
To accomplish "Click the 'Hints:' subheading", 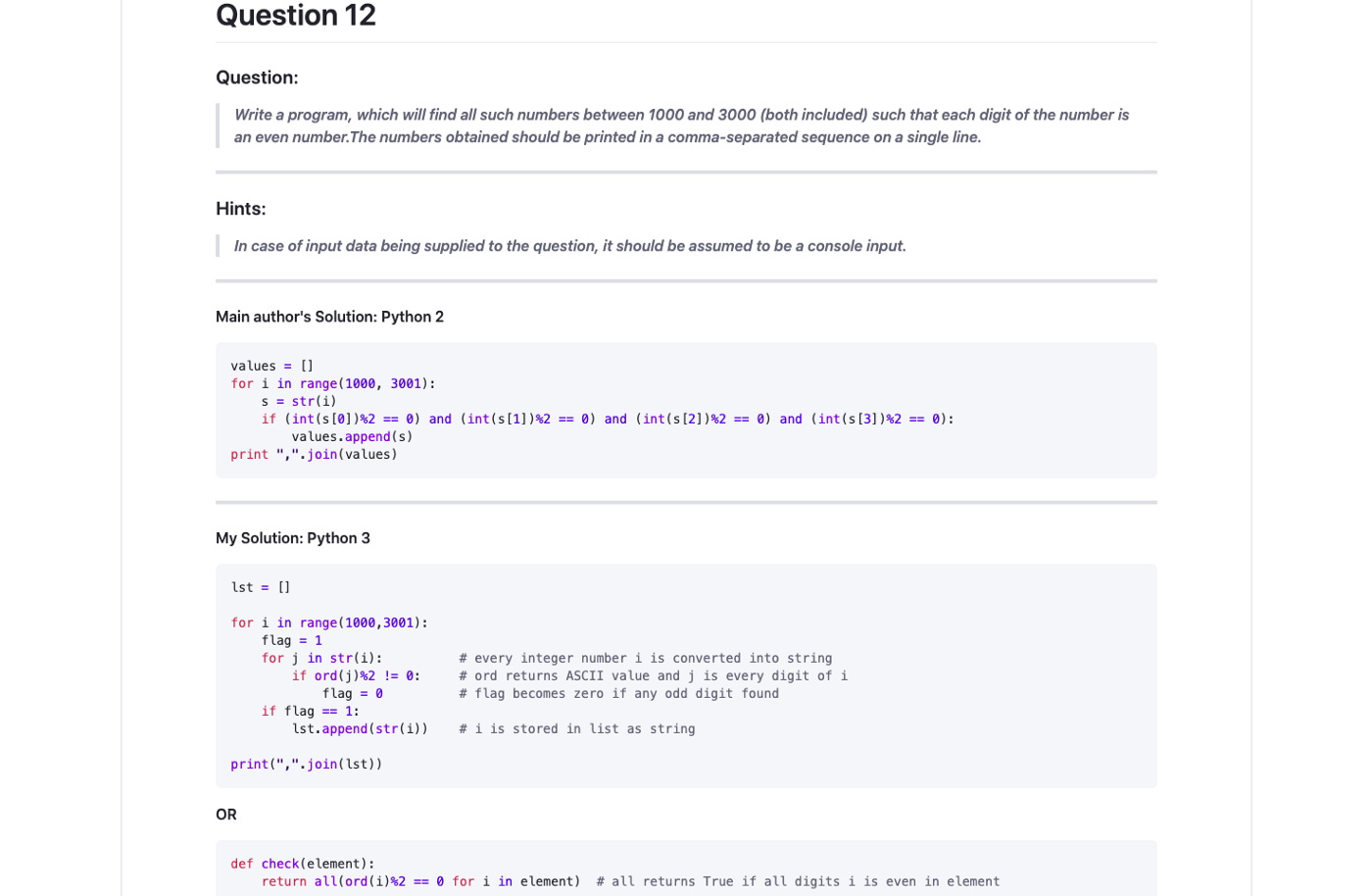I will point(241,209).
